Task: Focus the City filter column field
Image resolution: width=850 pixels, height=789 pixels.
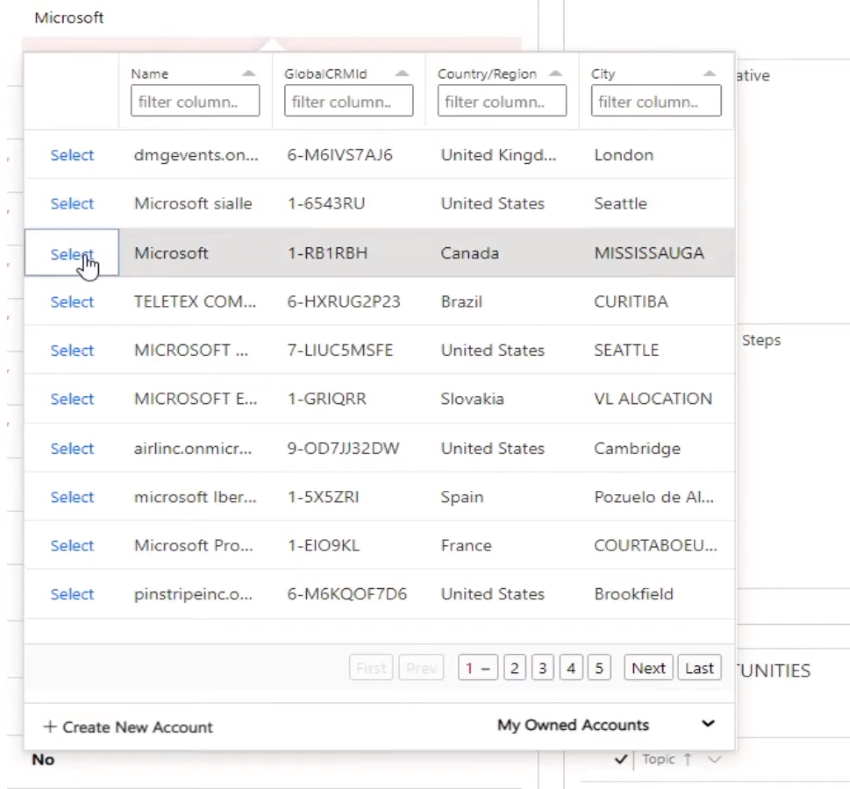Action: 656,101
